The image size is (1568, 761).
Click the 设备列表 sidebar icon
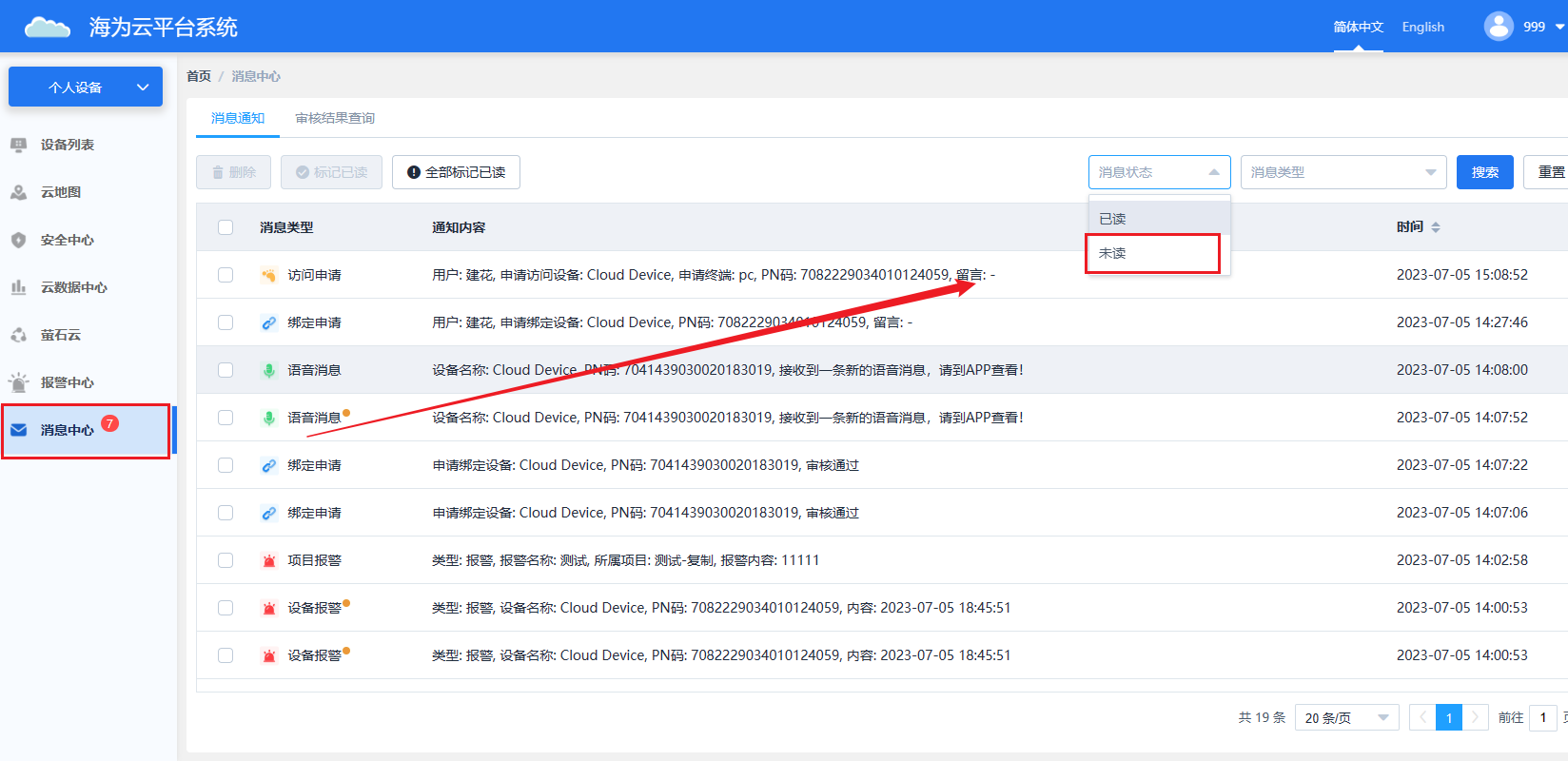pyautogui.click(x=18, y=145)
